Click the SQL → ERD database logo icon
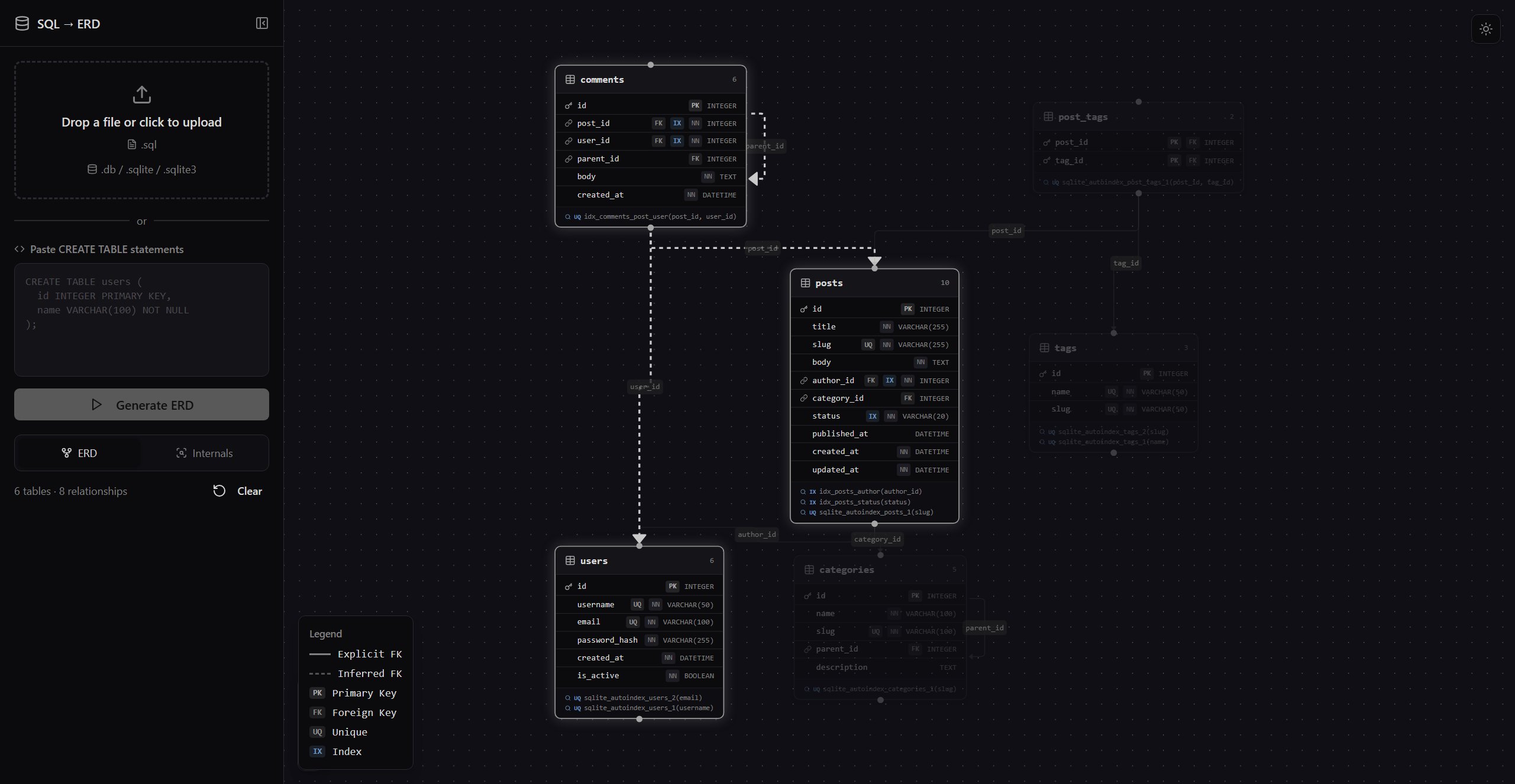This screenshot has width=1515, height=784. pos(22,24)
